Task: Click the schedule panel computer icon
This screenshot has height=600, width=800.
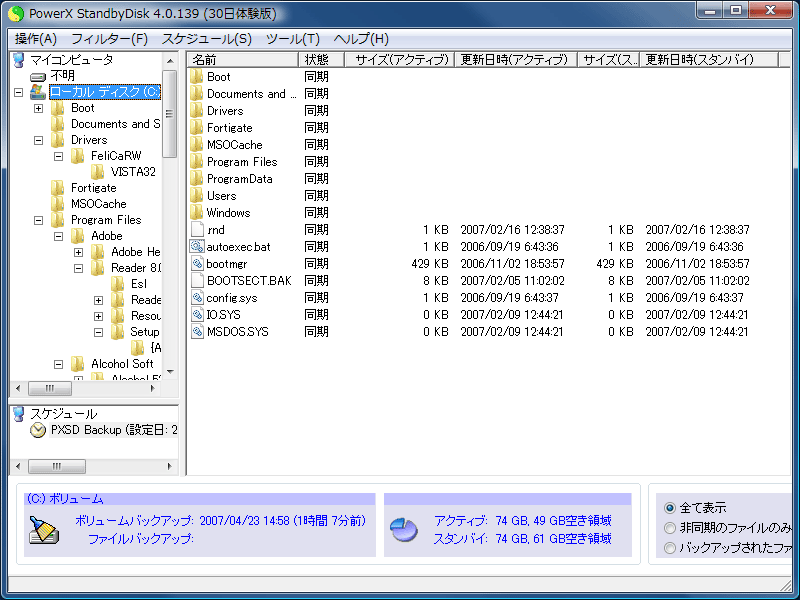Action: (x=19, y=414)
